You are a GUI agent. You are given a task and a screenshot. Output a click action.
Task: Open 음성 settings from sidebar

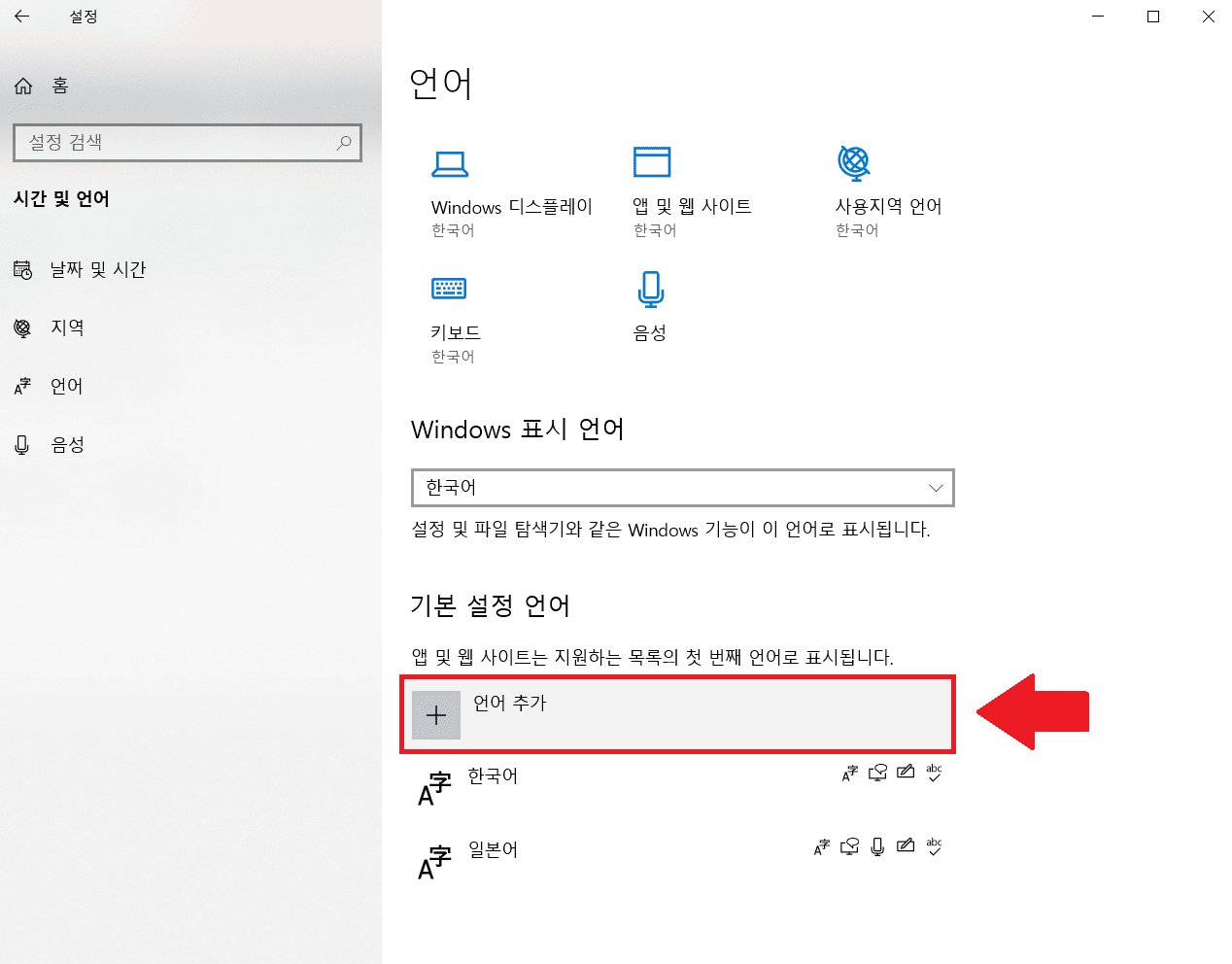(x=67, y=444)
